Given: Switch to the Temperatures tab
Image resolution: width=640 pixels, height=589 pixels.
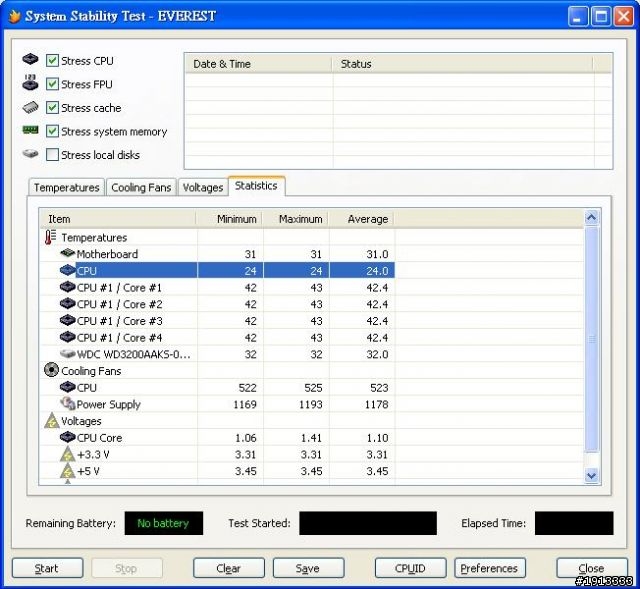Looking at the screenshot, I should pos(67,187).
